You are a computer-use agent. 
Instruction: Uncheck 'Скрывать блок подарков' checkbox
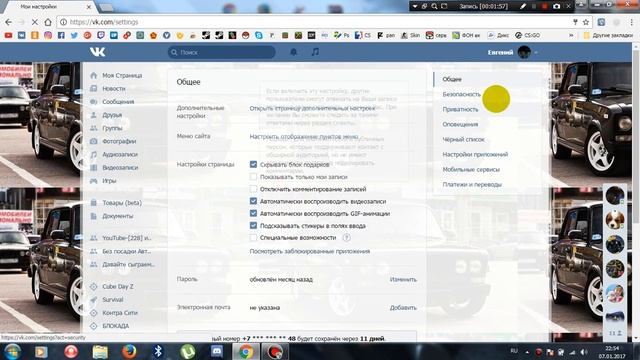[253, 164]
